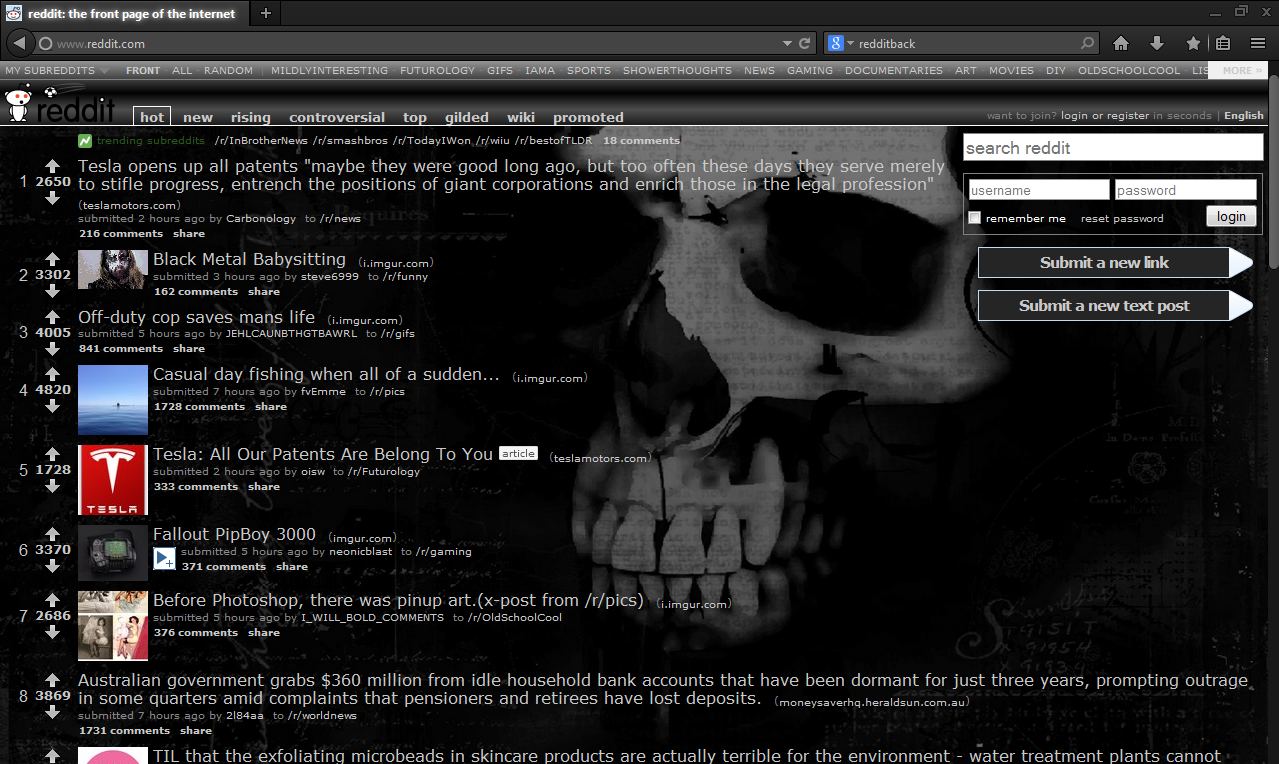The height and width of the screenshot is (764, 1279).
Task: Open the Casual day fishing thumbnail
Action: click(113, 400)
